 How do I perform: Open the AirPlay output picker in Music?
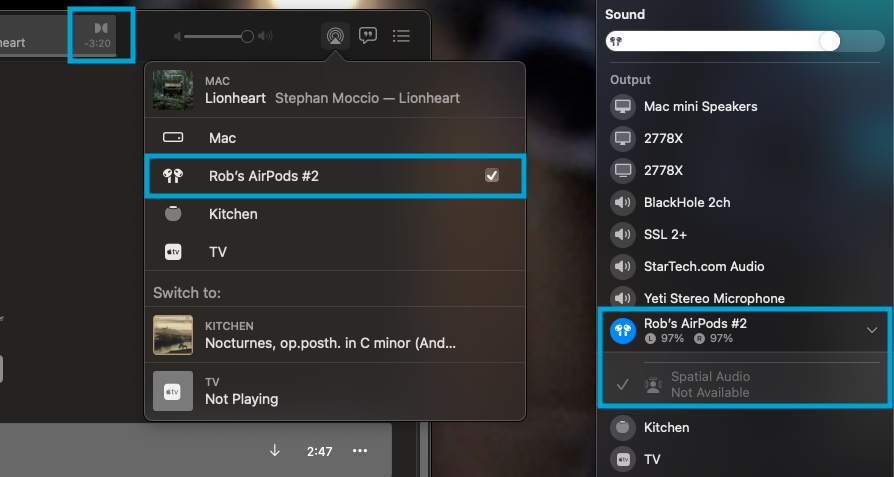click(335, 36)
